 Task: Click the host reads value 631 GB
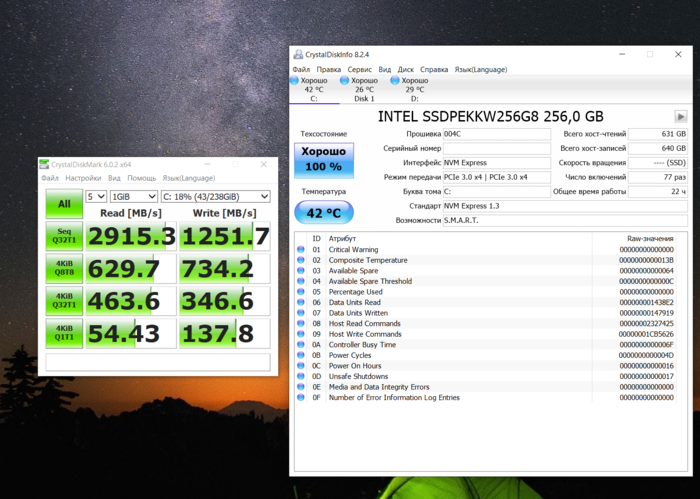pyautogui.click(x=658, y=134)
